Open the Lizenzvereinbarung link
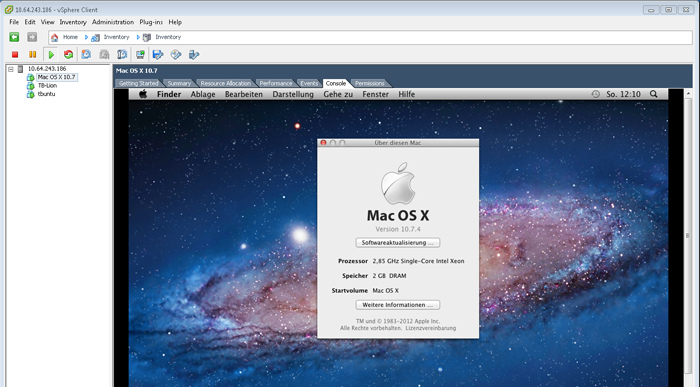 tap(431, 328)
